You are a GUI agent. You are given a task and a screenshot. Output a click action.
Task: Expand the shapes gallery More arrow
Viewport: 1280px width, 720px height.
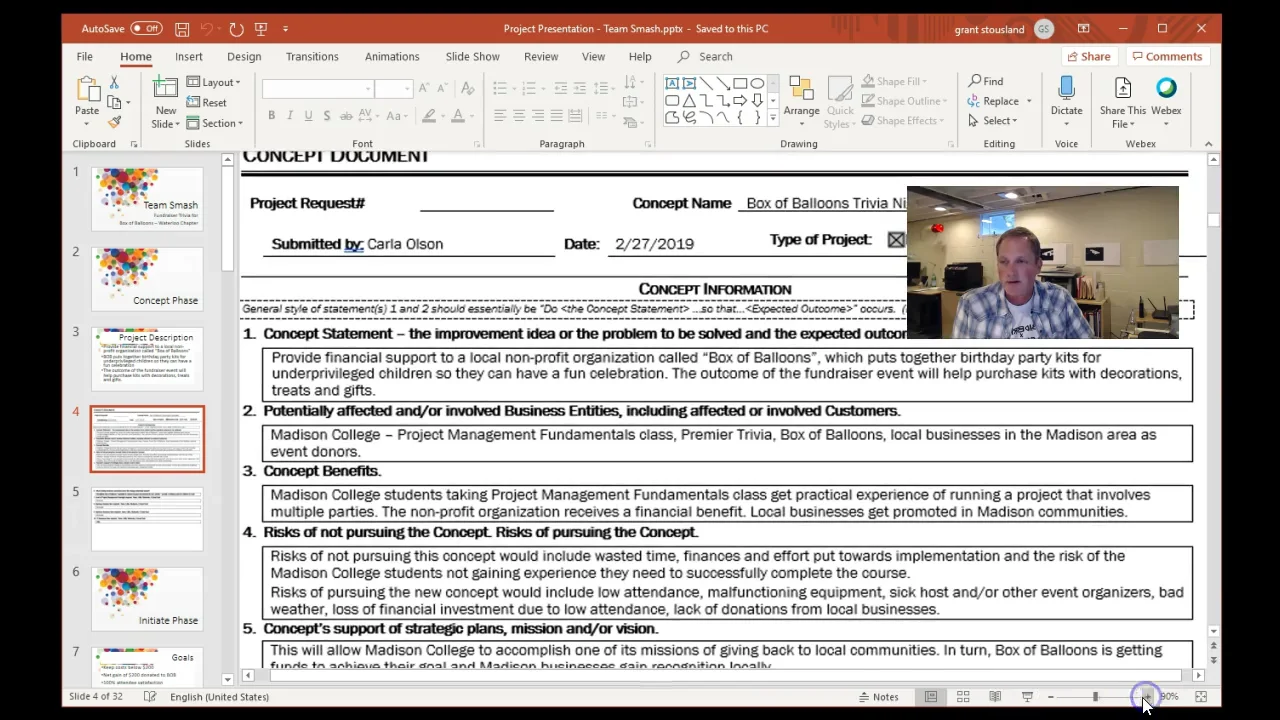coord(772,118)
